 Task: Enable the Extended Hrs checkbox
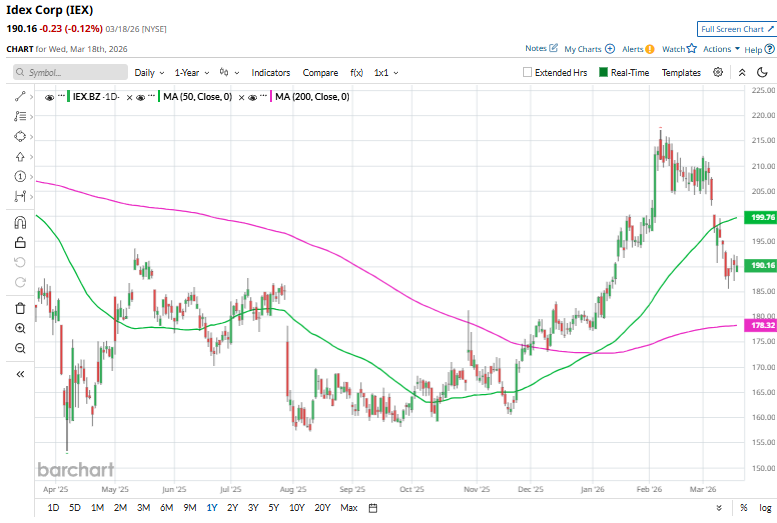(x=528, y=73)
